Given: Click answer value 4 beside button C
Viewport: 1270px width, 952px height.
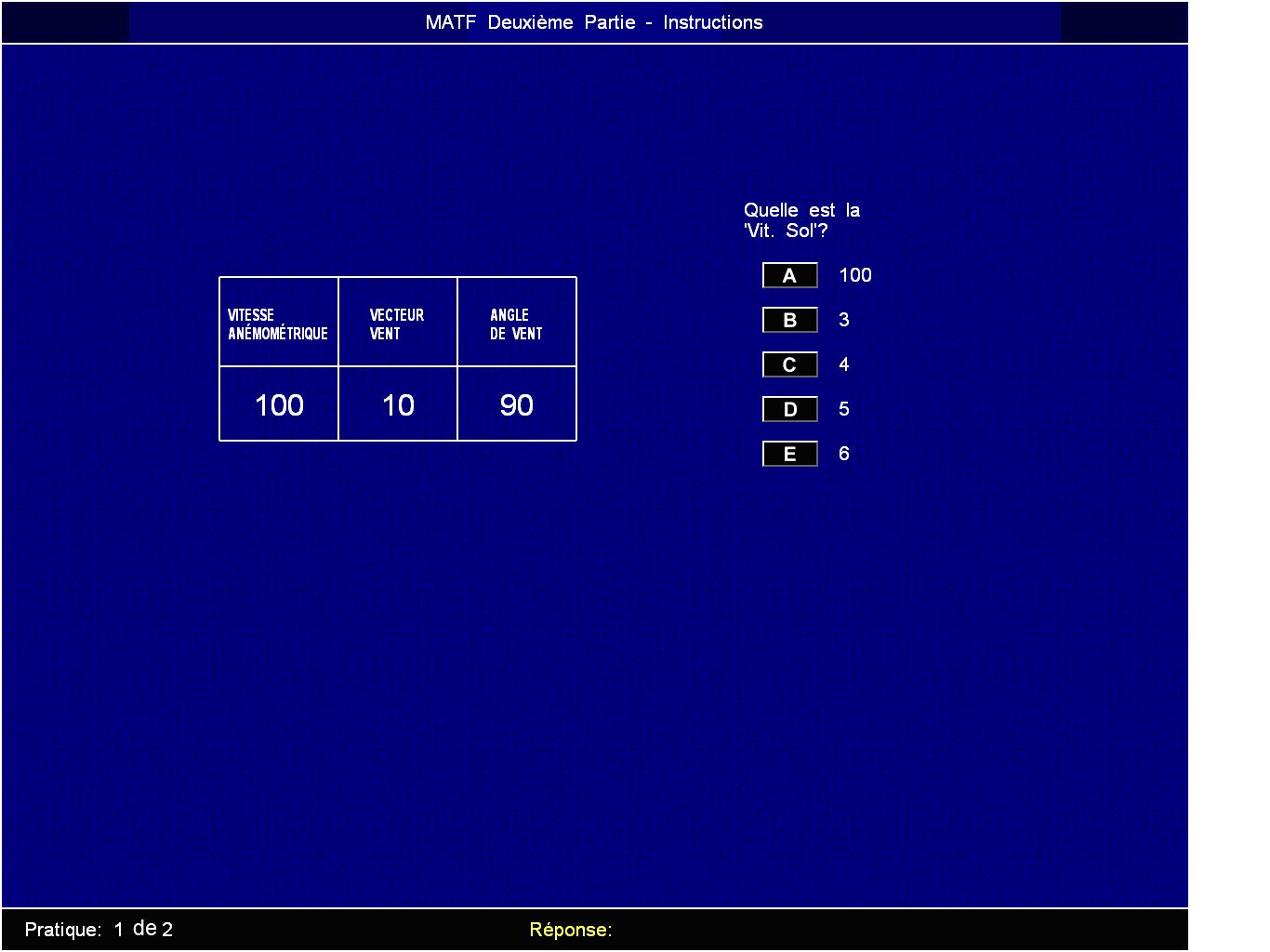Looking at the screenshot, I should pos(843,364).
